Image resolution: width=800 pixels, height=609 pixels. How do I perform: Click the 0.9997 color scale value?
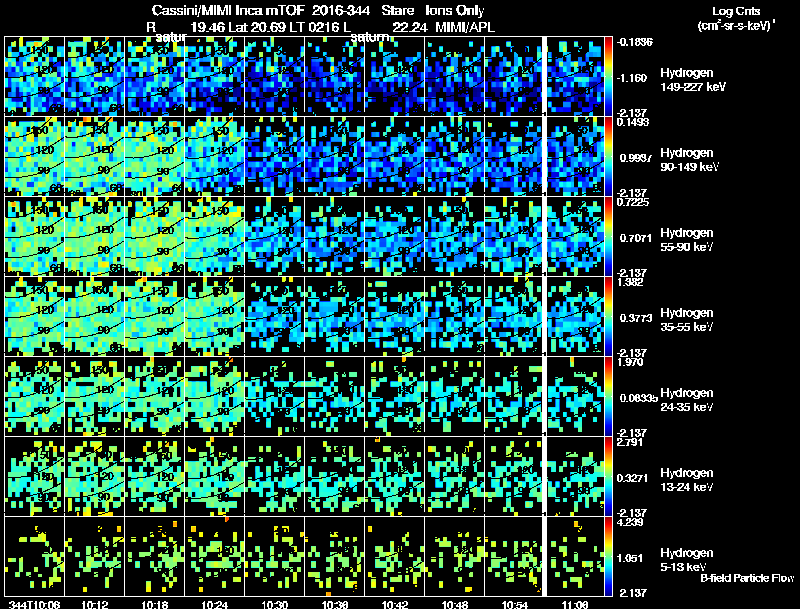(636, 158)
